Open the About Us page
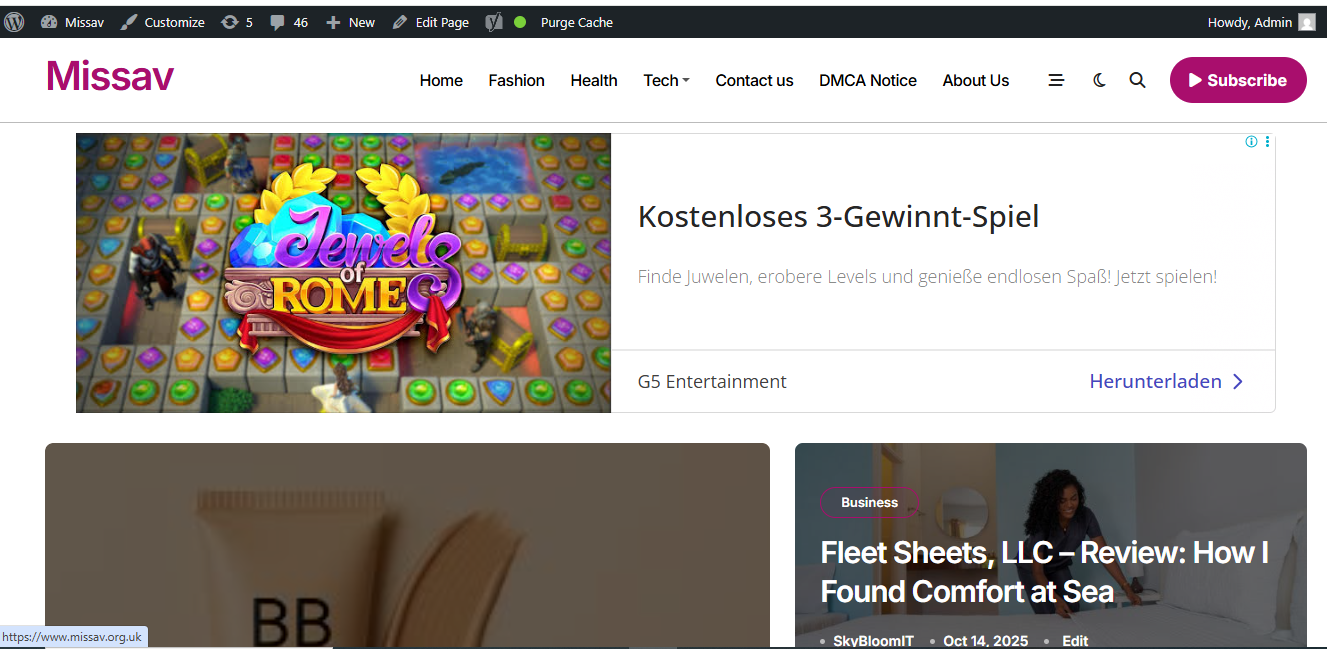Image resolution: width=1327 pixels, height=649 pixels. 976,80
